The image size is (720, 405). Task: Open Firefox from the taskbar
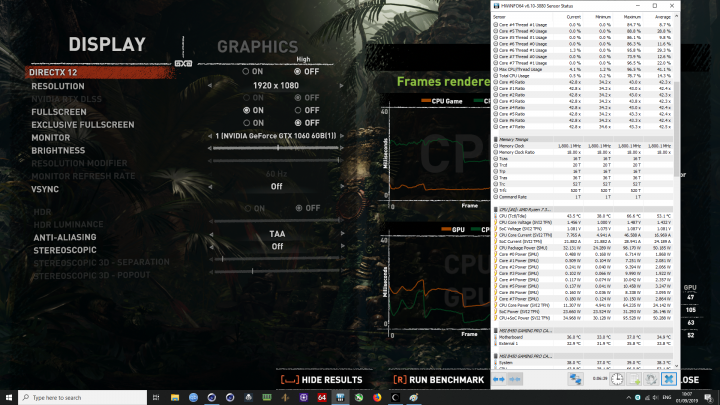point(377,397)
